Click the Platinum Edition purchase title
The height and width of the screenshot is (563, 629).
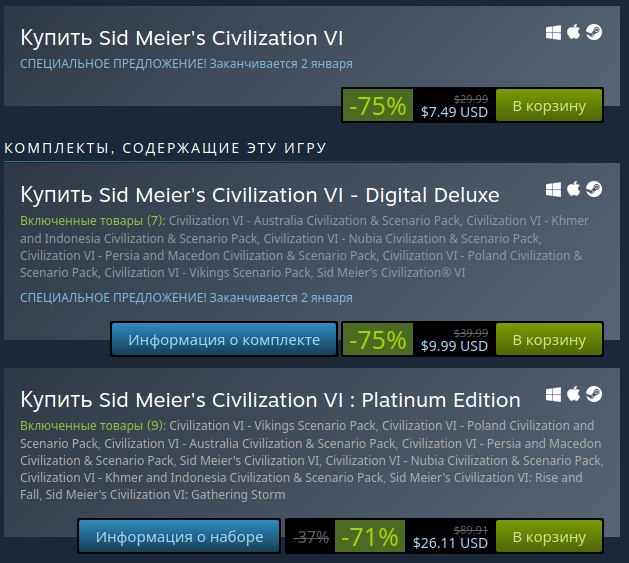click(x=270, y=400)
